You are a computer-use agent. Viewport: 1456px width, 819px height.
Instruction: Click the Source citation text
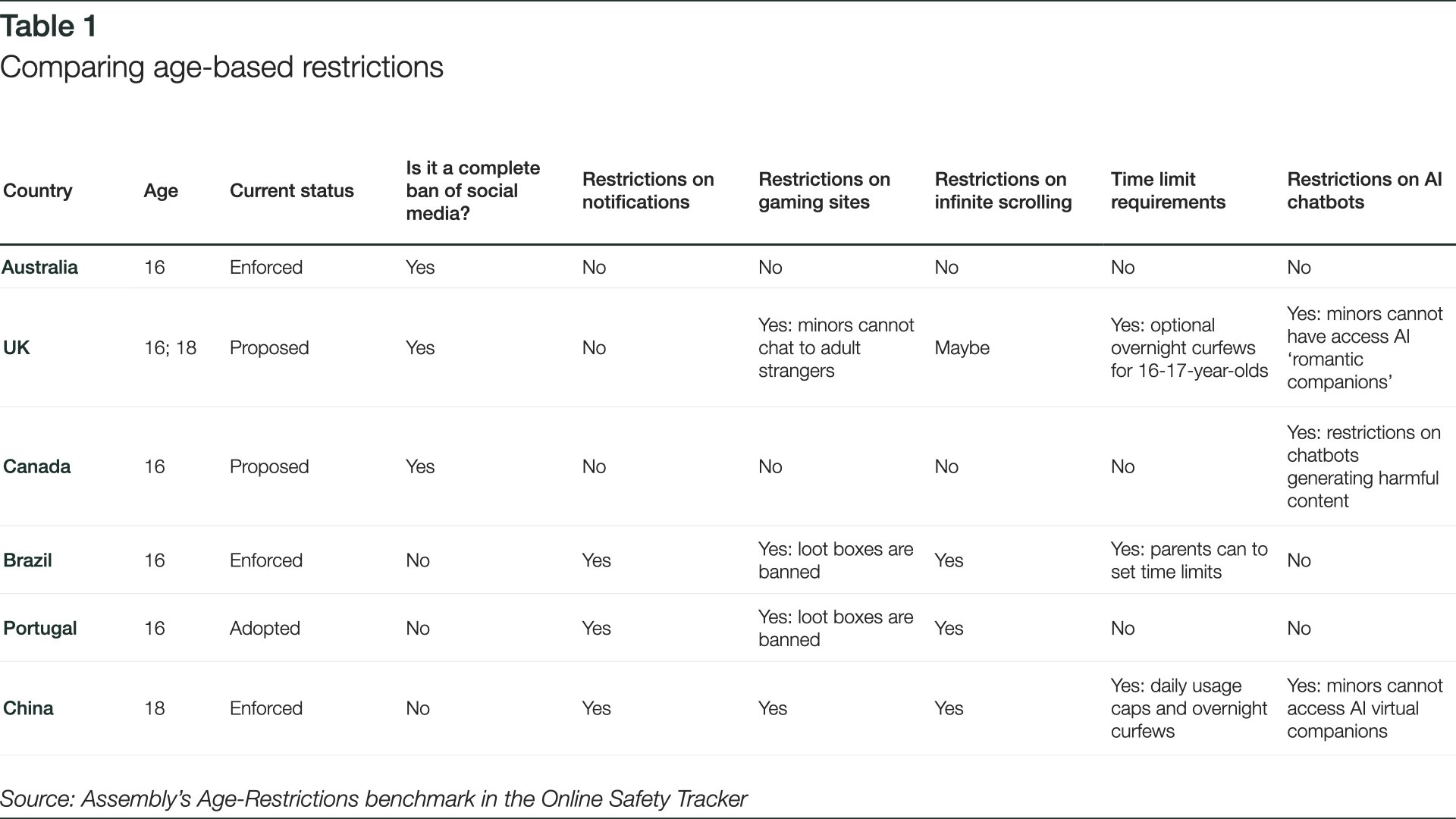[374, 799]
